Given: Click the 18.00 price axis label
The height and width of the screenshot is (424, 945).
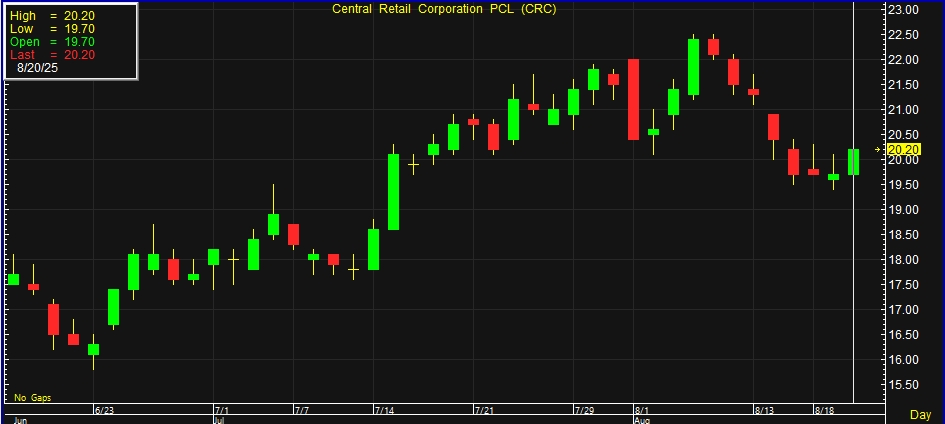Looking at the screenshot, I should point(903,260).
